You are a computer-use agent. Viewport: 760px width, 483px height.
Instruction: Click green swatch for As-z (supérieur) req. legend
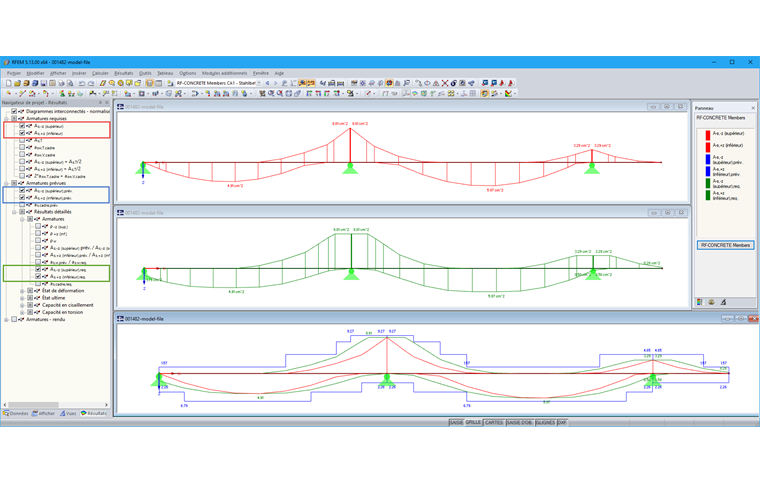(708, 183)
